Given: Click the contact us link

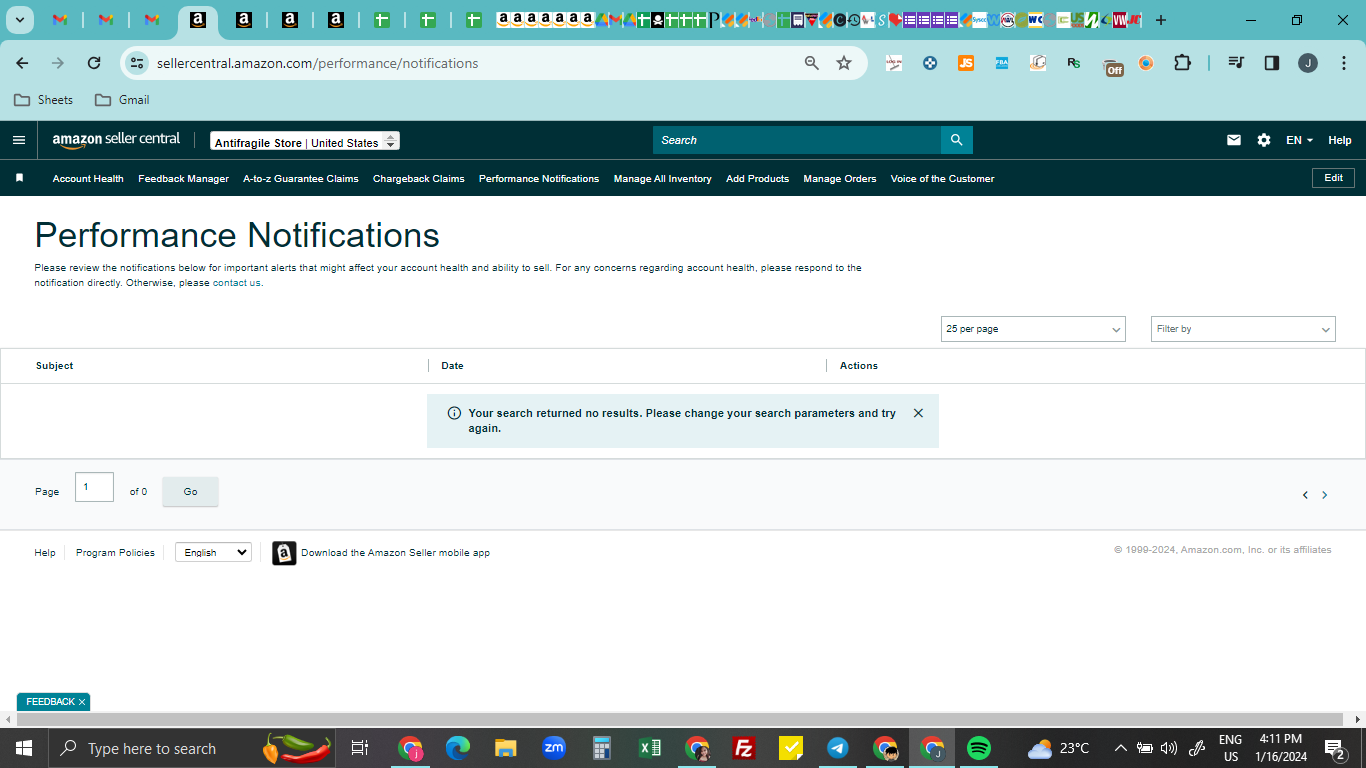Looking at the screenshot, I should coord(236,283).
